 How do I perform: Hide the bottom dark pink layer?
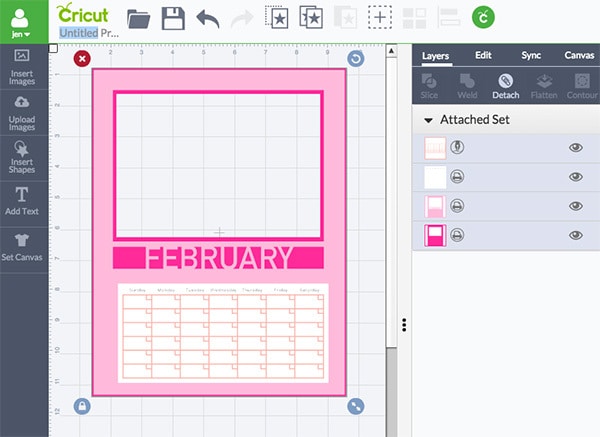[x=575, y=236]
